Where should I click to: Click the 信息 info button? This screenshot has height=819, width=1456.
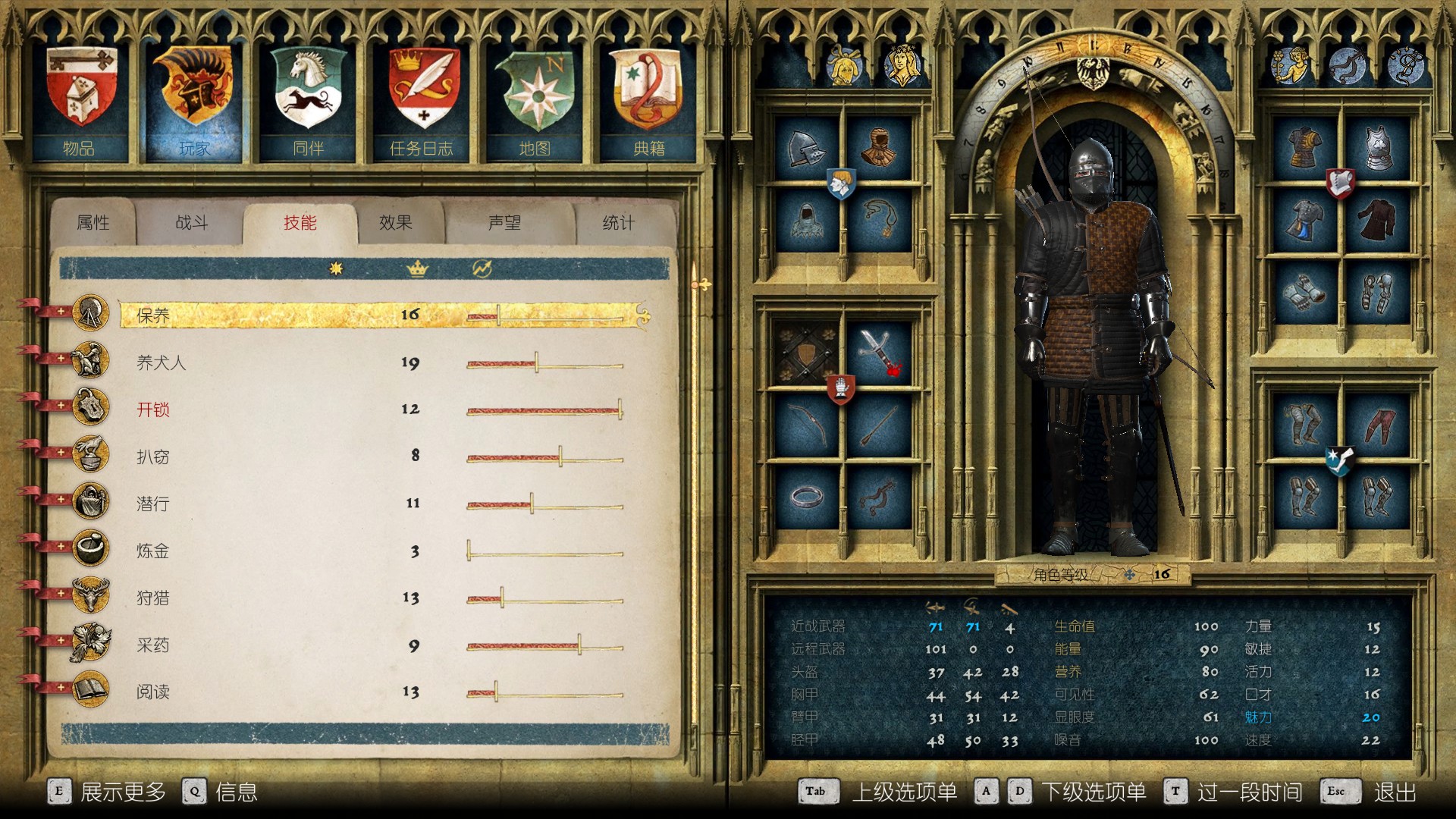coord(221,792)
